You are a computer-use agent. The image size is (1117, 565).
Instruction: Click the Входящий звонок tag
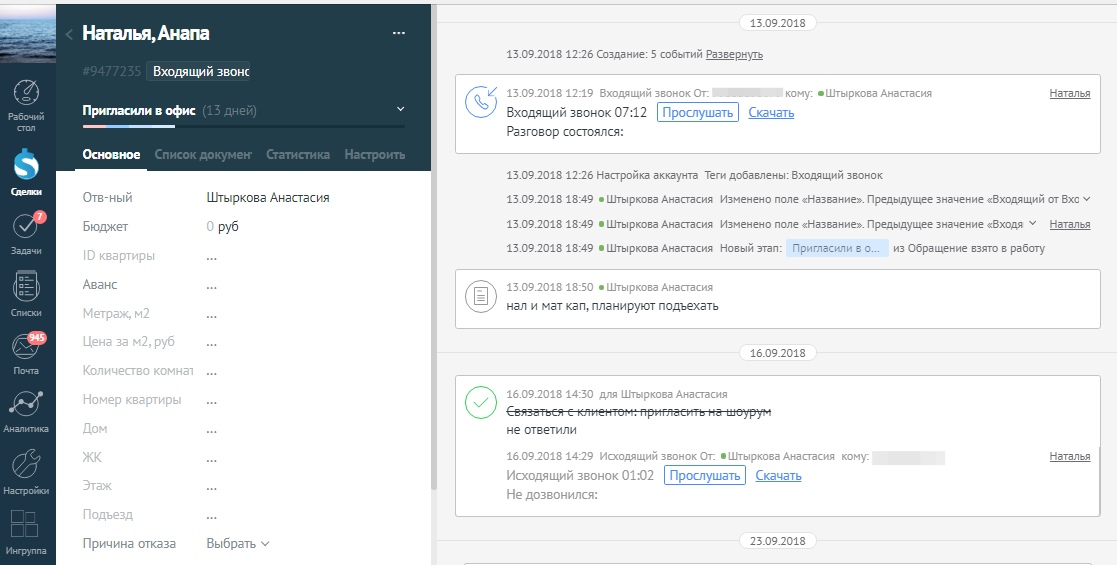point(198,71)
